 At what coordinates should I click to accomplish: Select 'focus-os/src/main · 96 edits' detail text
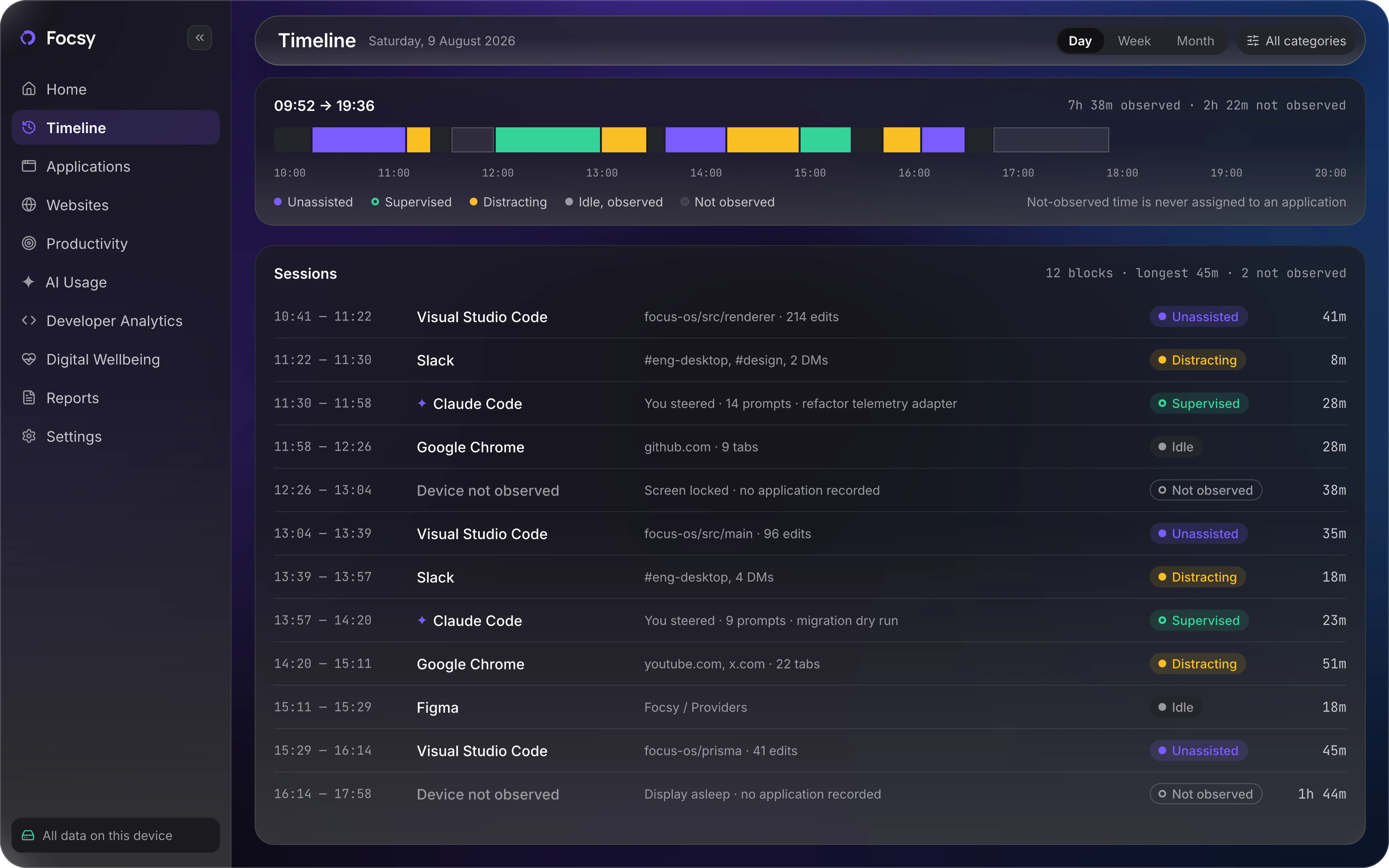[728, 534]
